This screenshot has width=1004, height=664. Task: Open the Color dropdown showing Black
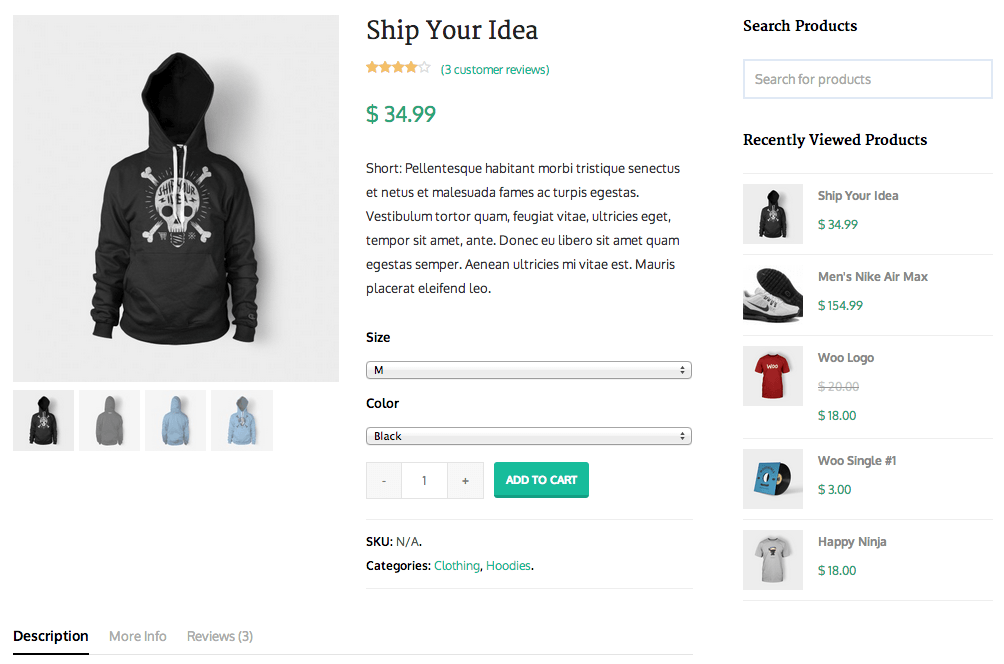529,436
